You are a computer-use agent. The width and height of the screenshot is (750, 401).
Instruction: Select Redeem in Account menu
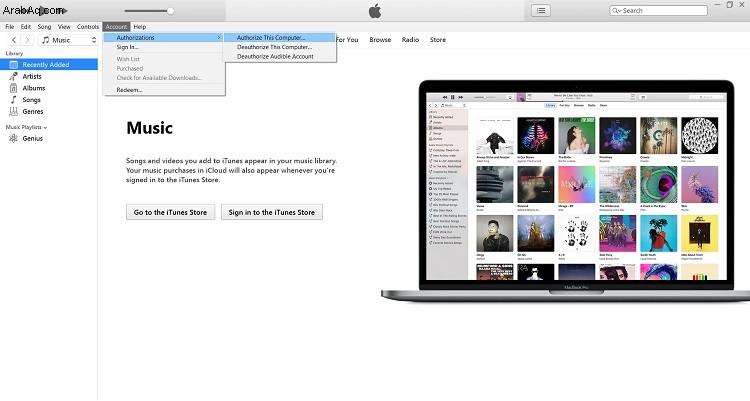tap(164, 89)
